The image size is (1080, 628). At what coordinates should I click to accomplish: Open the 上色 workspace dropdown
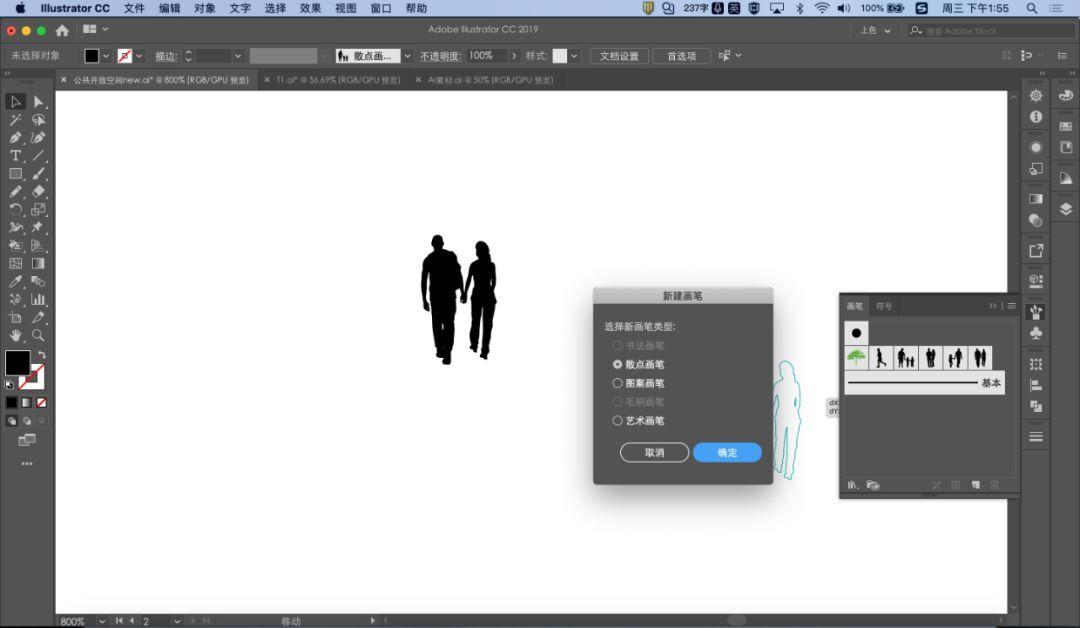(x=875, y=30)
